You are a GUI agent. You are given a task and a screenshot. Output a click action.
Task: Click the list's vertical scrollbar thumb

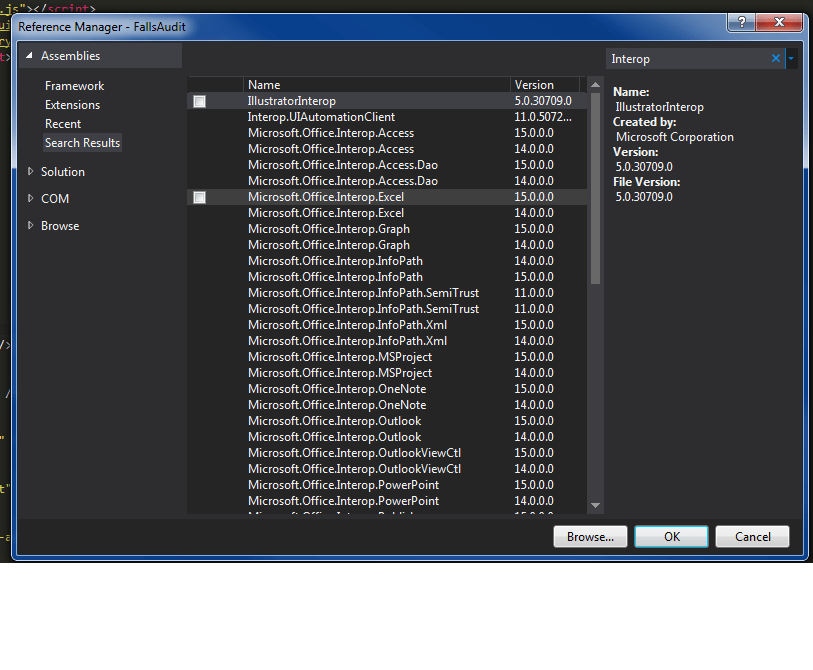click(595, 188)
